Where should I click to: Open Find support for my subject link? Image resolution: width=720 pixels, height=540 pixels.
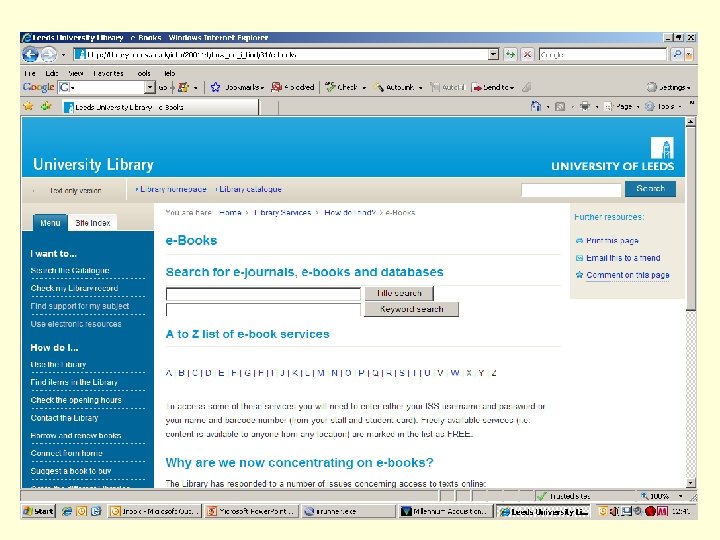tap(79, 306)
